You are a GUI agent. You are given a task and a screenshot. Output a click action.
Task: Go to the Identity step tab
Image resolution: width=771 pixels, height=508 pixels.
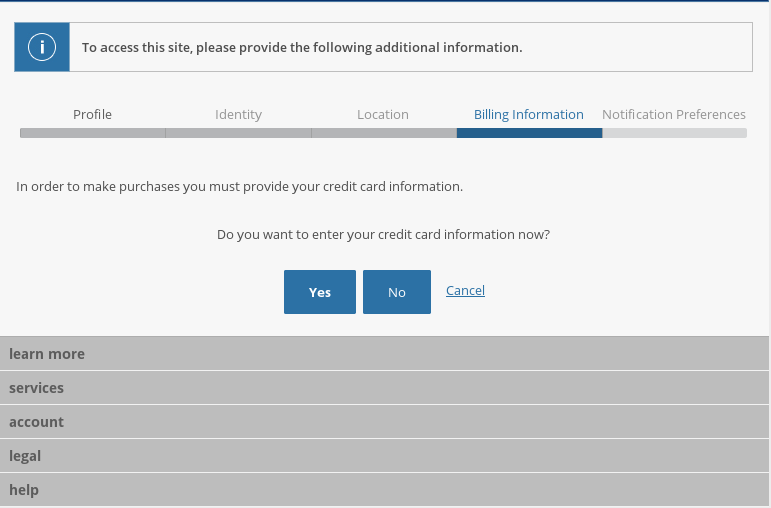pyautogui.click(x=238, y=115)
